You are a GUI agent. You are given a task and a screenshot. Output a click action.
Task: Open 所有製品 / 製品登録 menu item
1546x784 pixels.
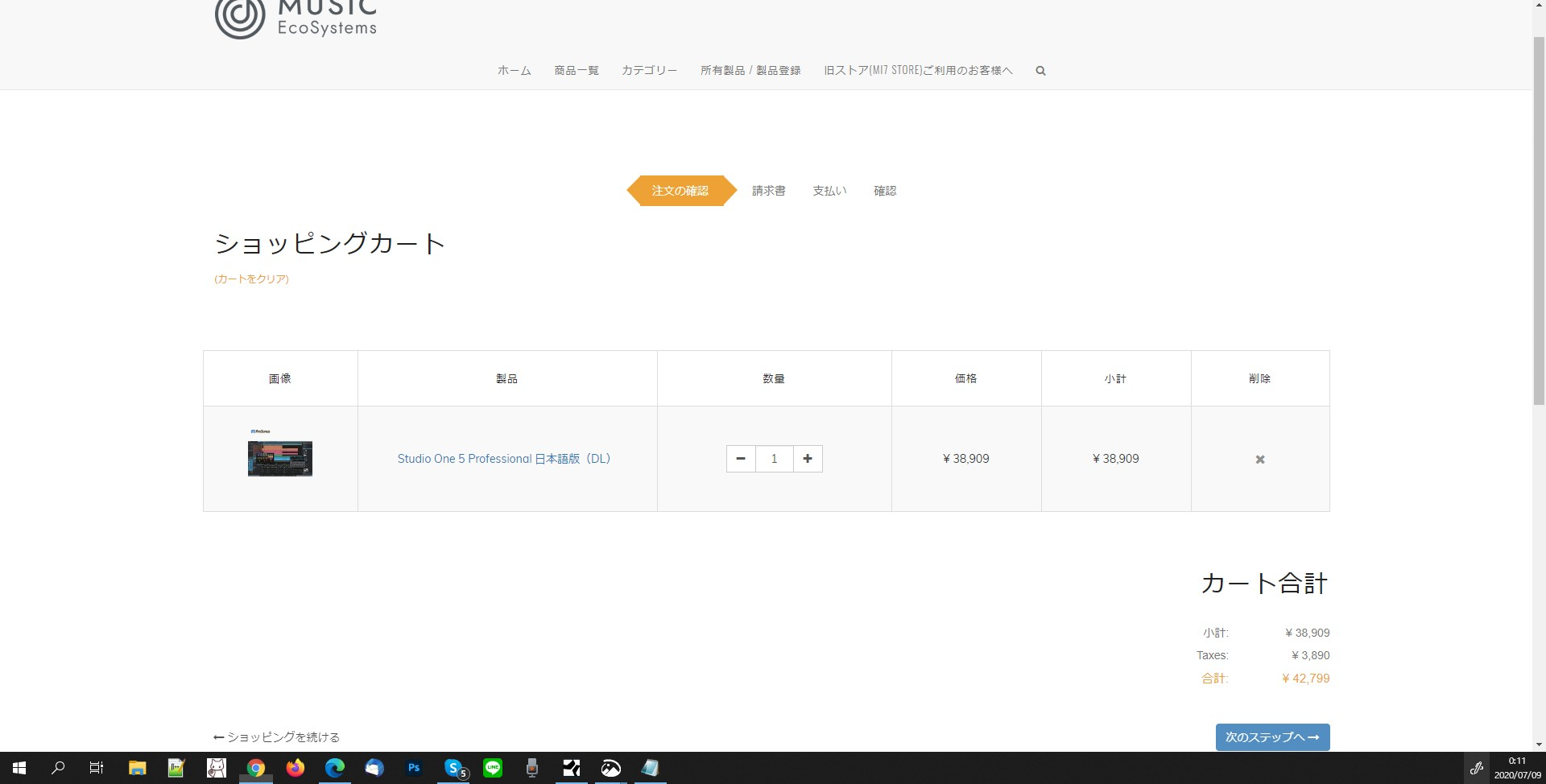point(750,71)
